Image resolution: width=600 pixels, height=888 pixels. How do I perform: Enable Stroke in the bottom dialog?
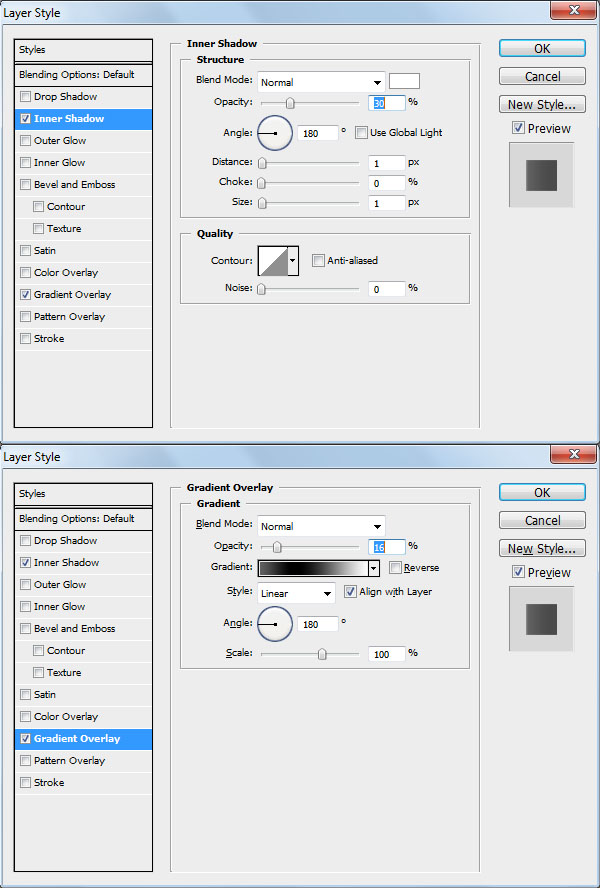coord(25,783)
